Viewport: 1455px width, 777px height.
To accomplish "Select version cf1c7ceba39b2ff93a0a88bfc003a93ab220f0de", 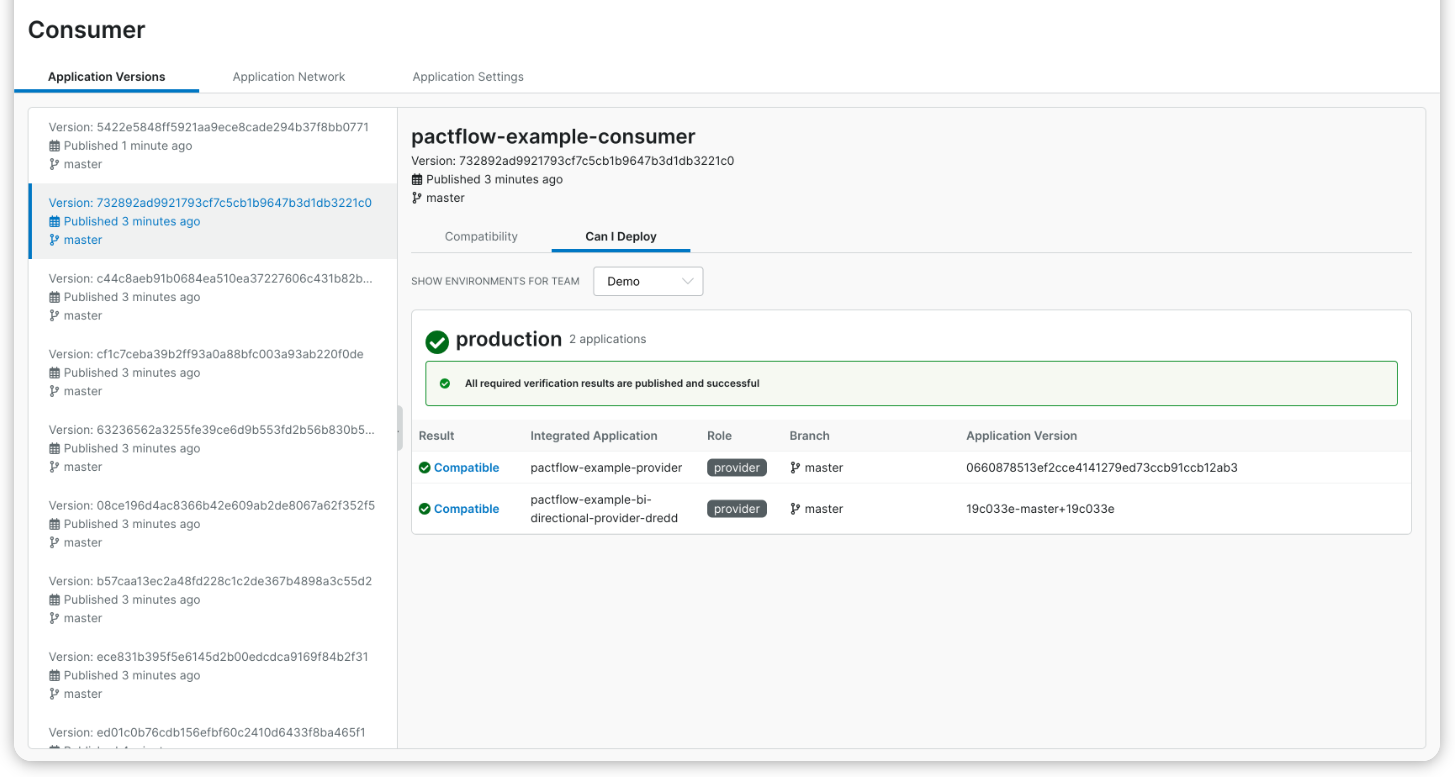I will point(213,372).
